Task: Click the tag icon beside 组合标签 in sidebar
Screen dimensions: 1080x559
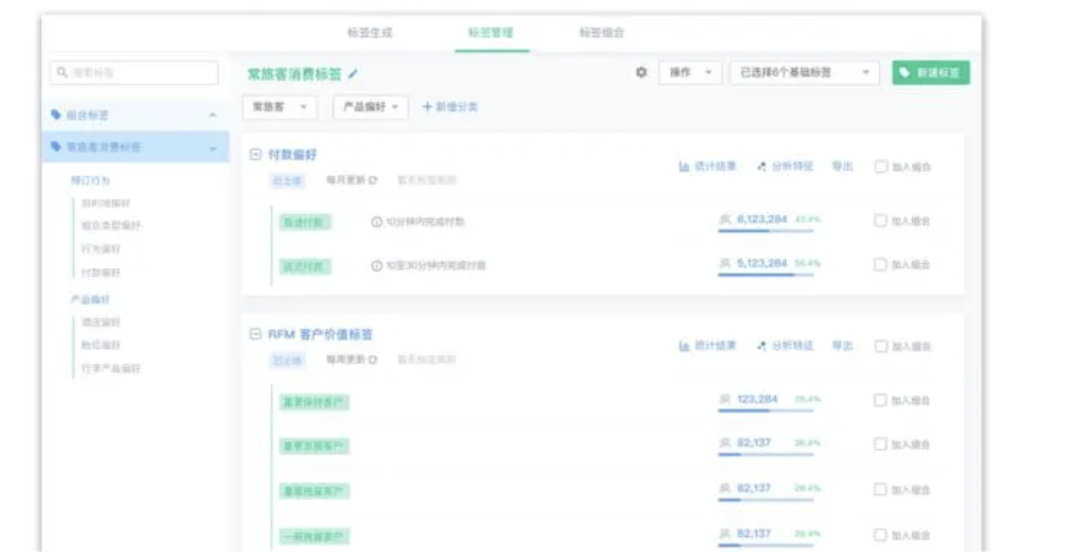Action: [56, 114]
